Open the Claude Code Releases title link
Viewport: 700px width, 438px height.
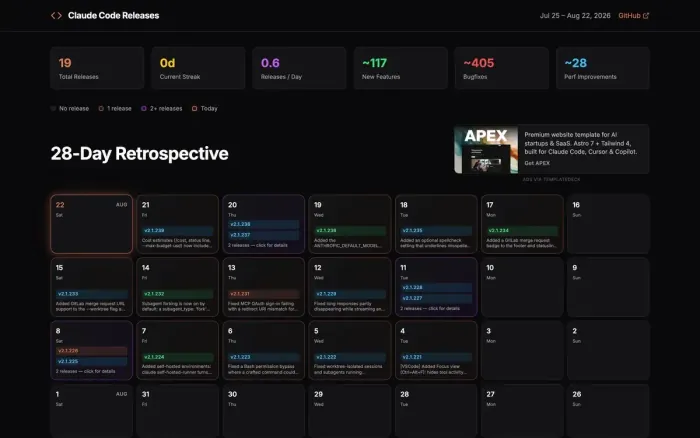tap(113, 16)
